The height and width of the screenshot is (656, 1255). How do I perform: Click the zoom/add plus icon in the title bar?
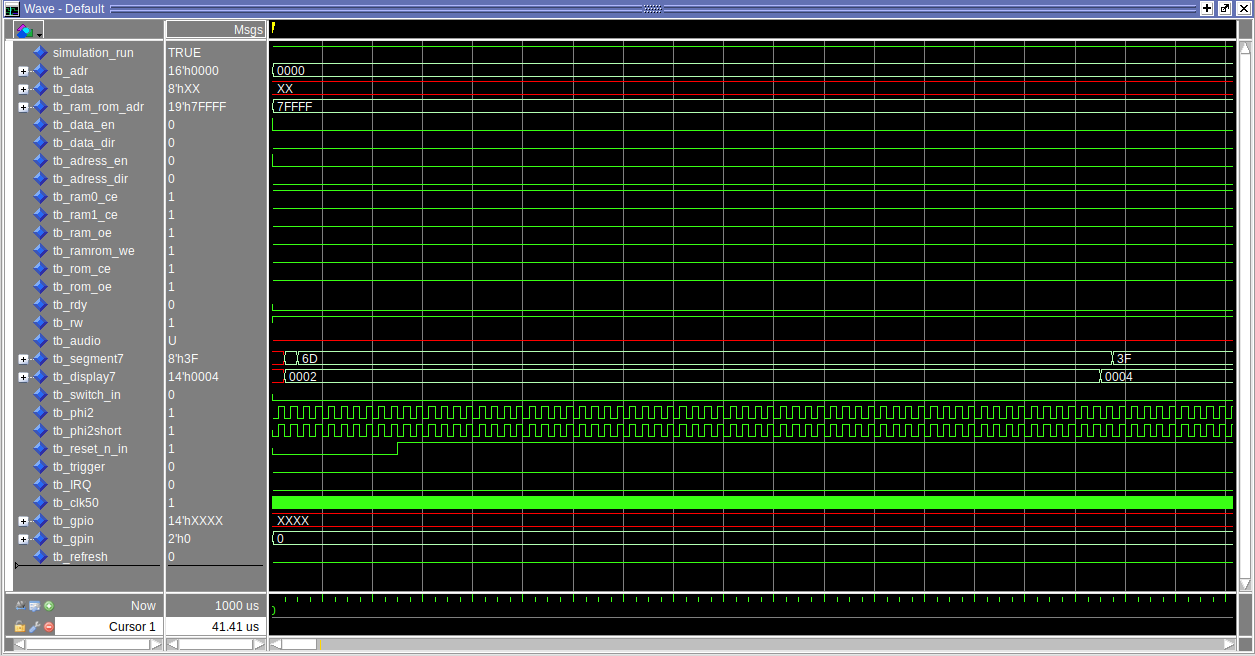tap(1207, 8)
